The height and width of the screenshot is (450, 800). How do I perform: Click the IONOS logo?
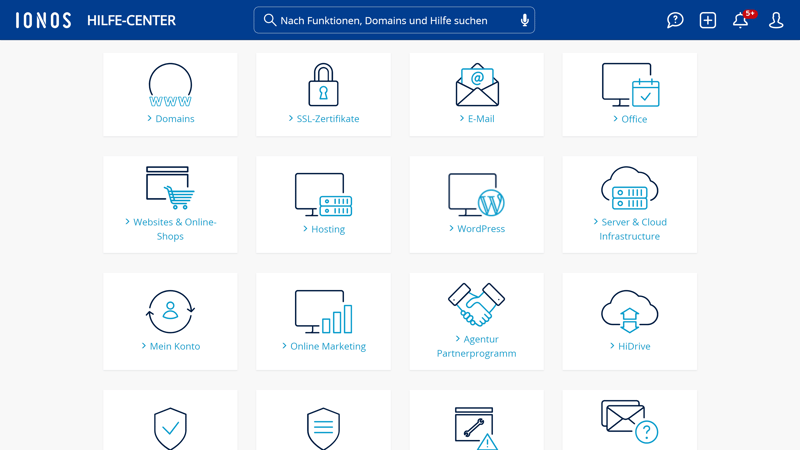43,20
